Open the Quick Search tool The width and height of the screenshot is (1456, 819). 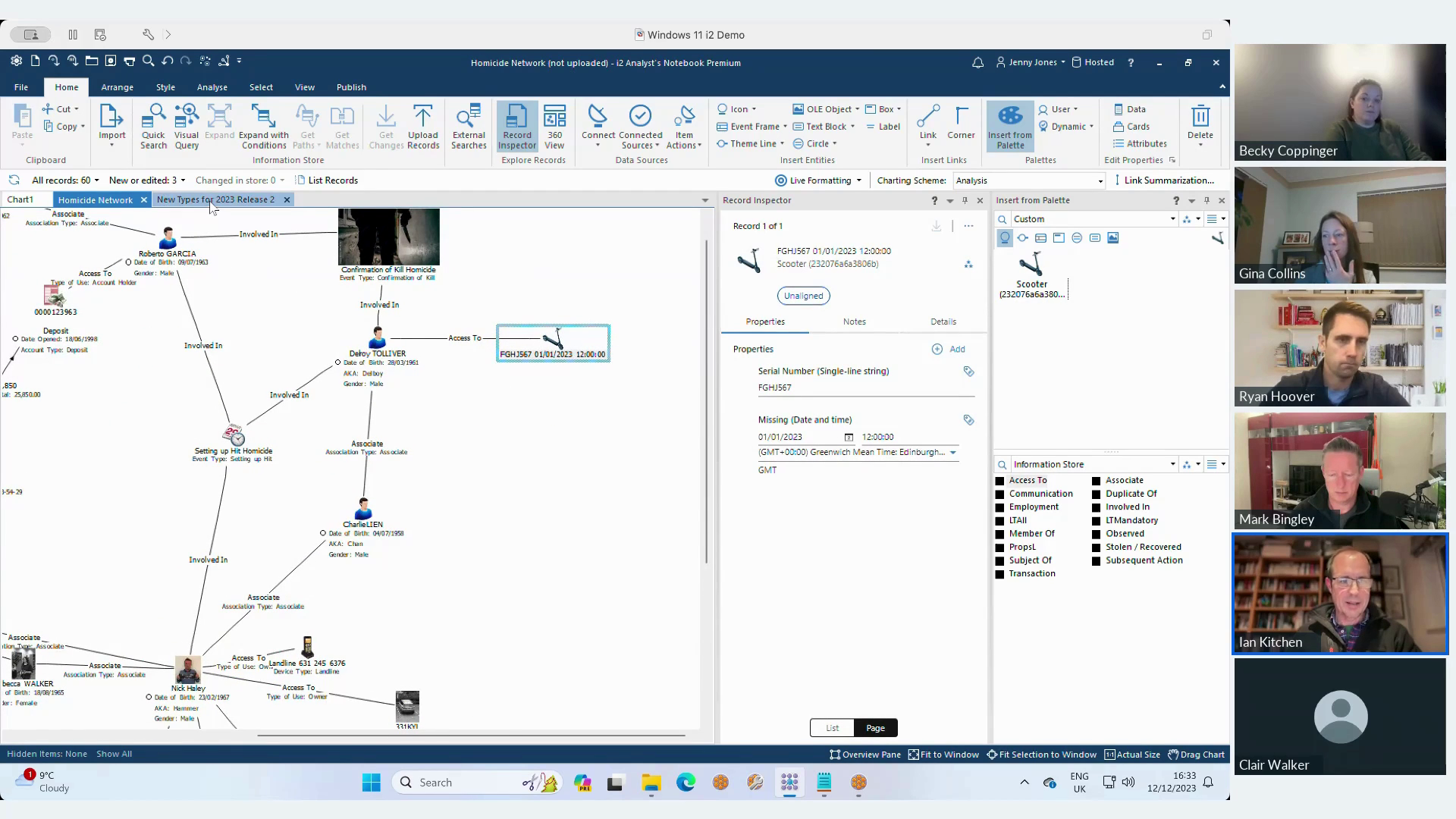click(153, 126)
